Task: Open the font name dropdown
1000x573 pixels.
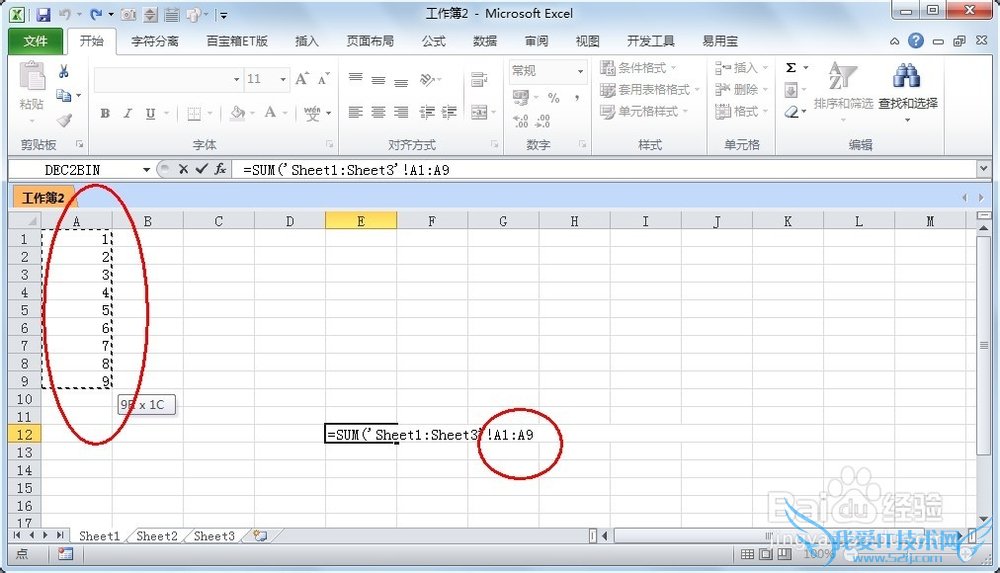Action: 237,79
